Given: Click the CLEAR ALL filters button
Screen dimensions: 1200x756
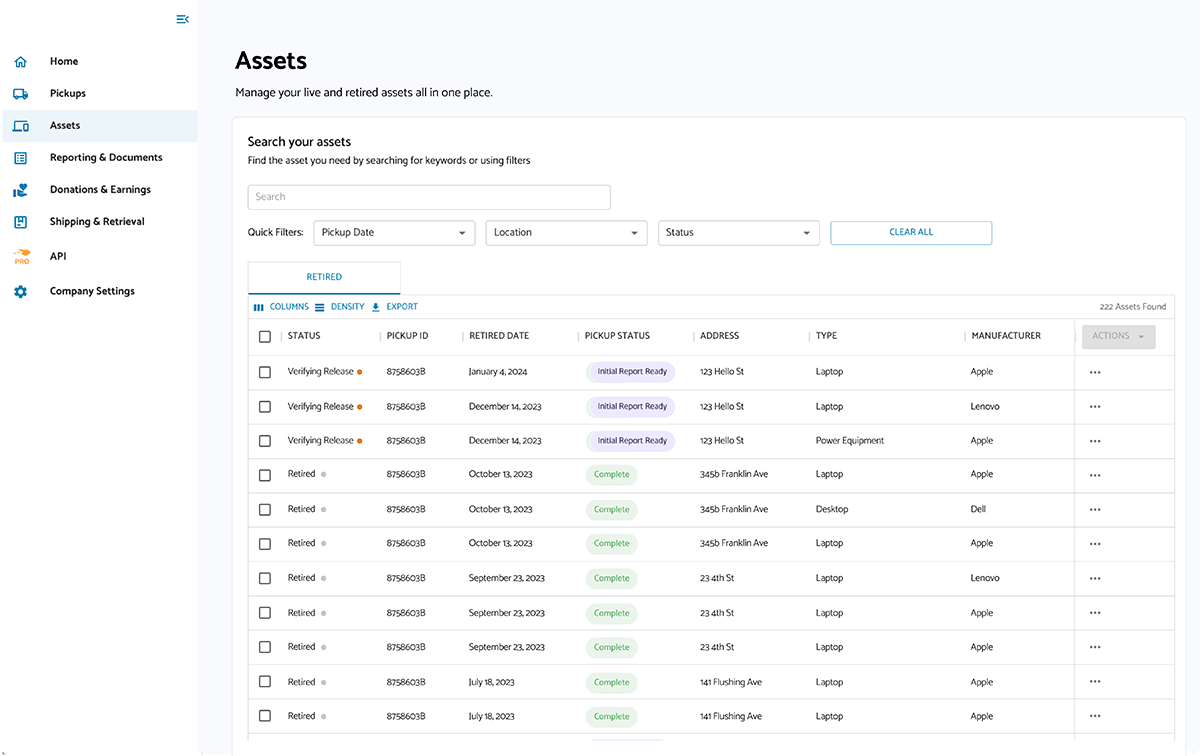Looking at the screenshot, I should [x=910, y=232].
